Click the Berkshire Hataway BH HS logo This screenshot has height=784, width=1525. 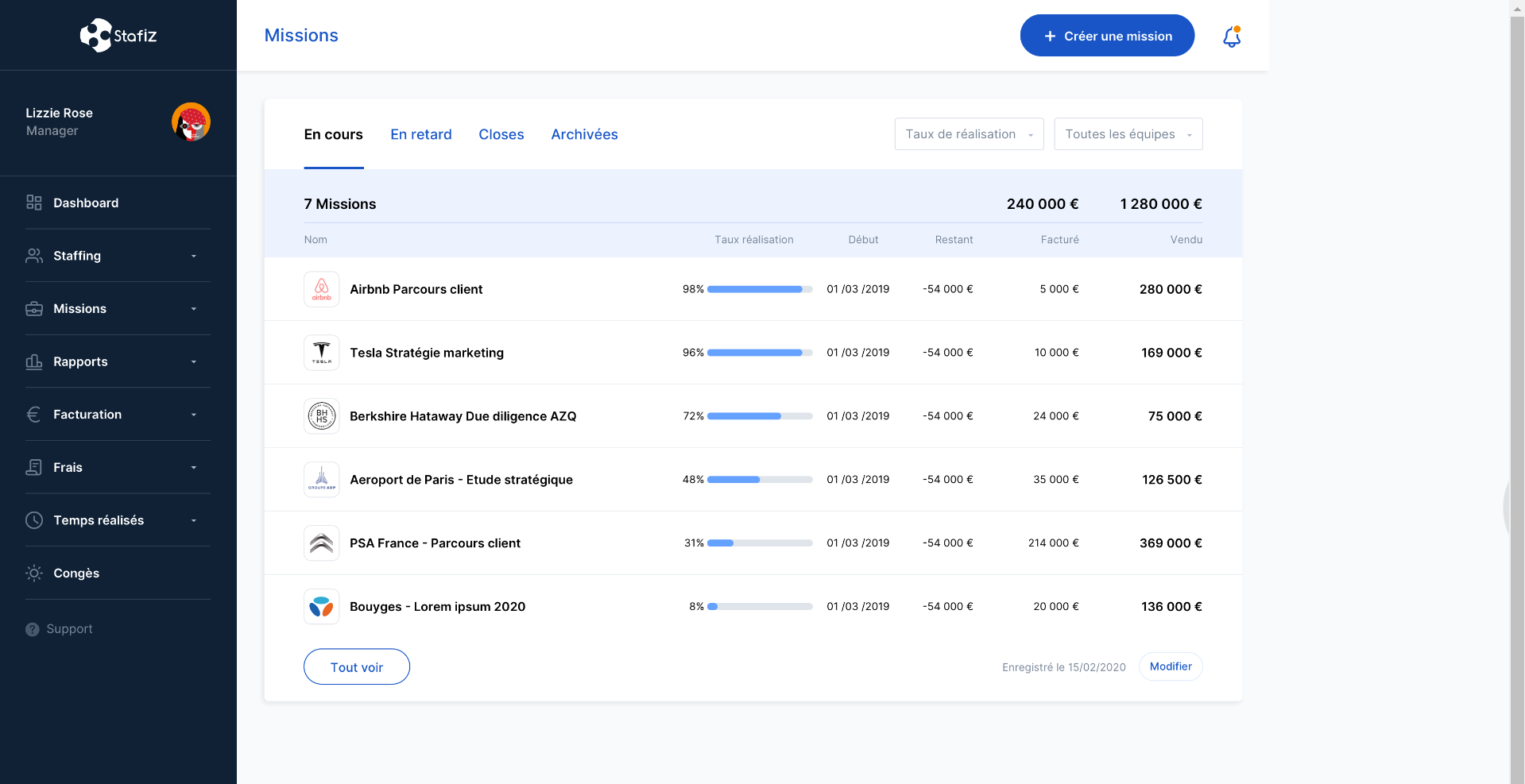321,416
